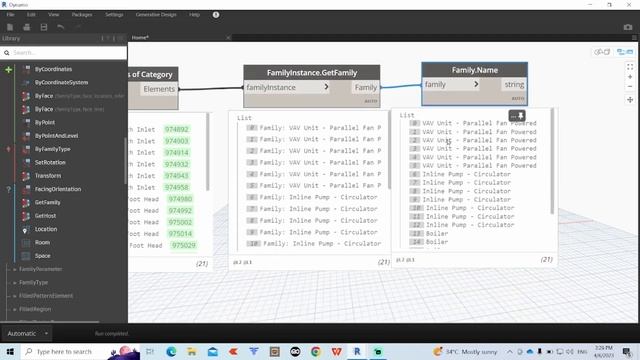The height and width of the screenshot is (360, 640).
Task: Click element ID 974892 in preview
Action: 176,129
